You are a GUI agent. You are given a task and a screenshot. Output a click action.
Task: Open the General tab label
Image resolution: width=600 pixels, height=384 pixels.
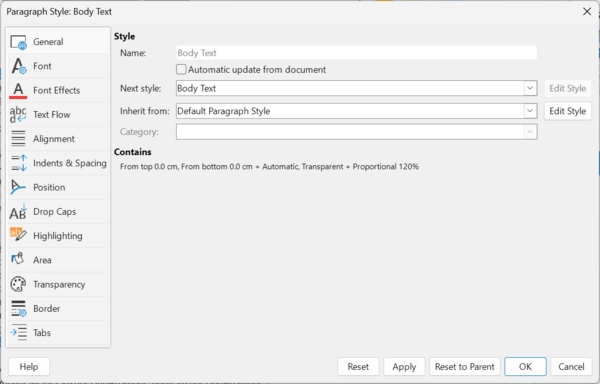coord(48,42)
